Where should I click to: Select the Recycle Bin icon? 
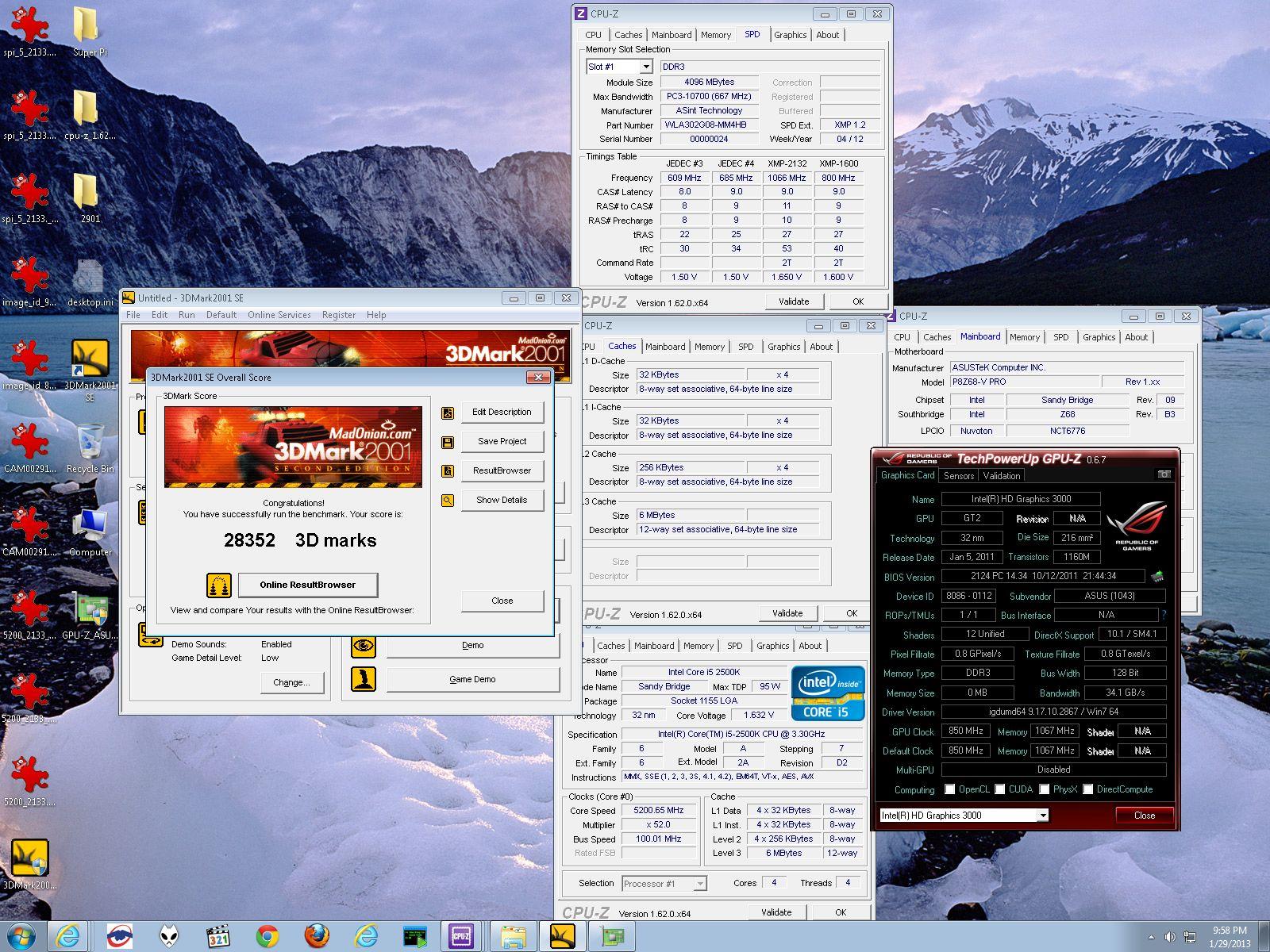click(90, 448)
